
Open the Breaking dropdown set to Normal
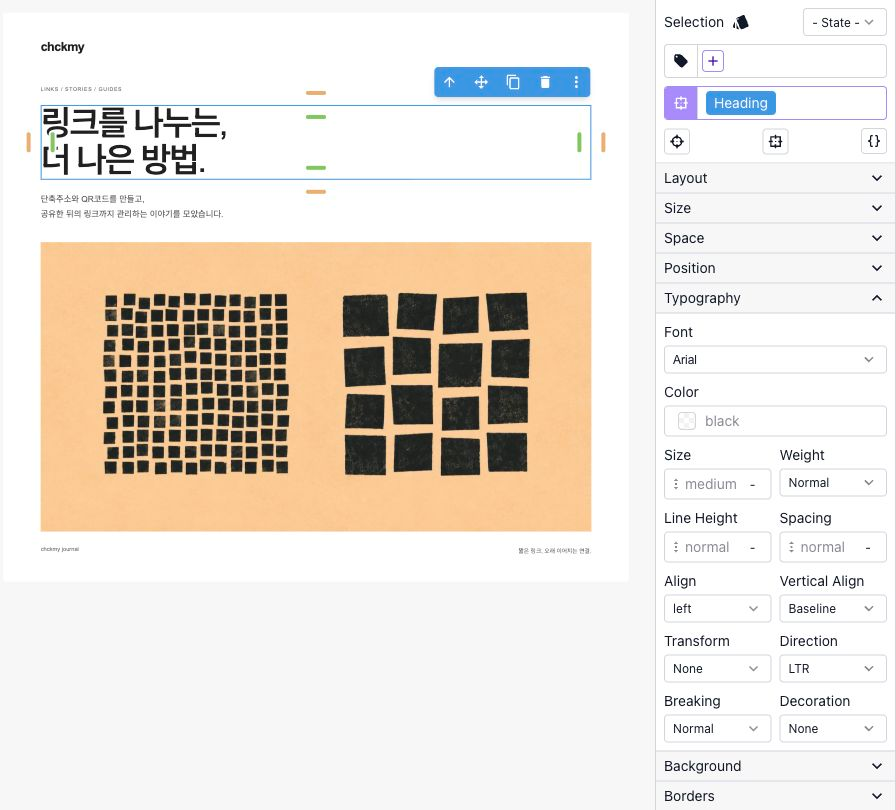tap(717, 728)
